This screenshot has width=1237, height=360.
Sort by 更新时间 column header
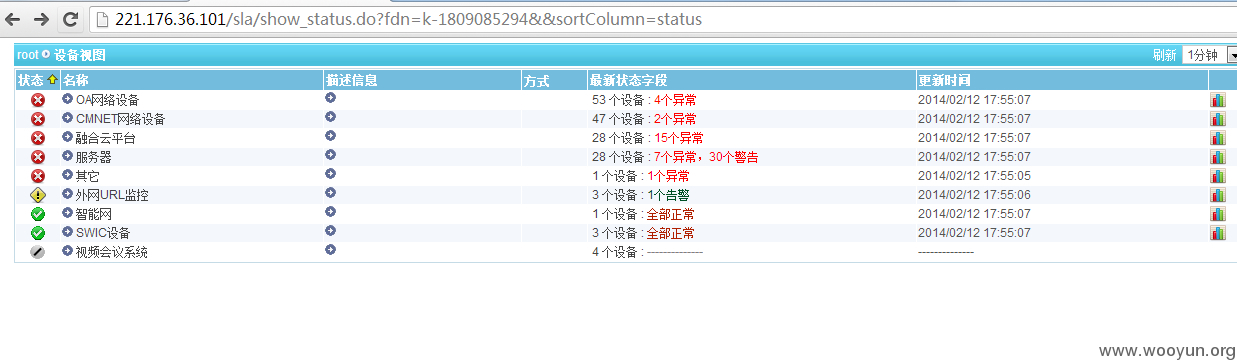coord(944,80)
